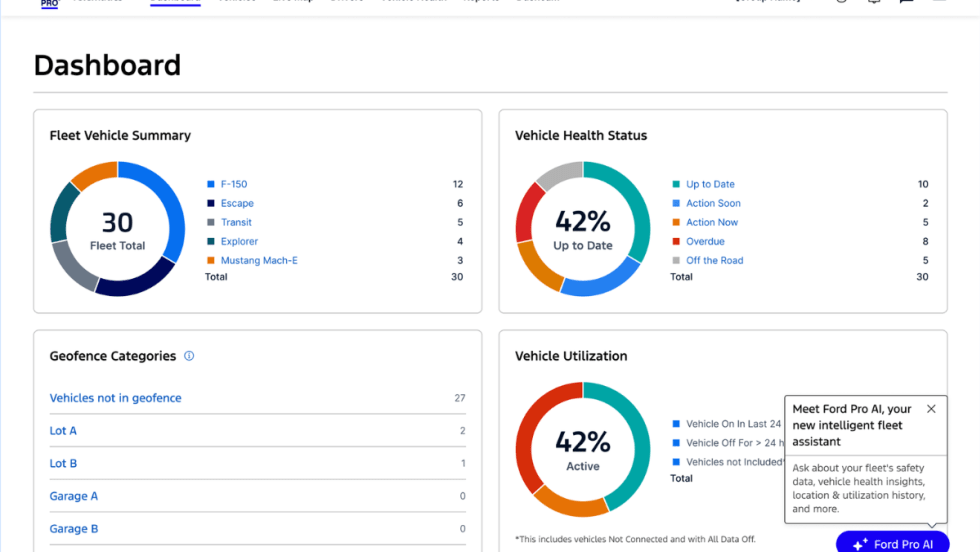The width and height of the screenshot is (980, 552).
Task: Click the F-150 count '12'
Action: (x=458, y=184)
